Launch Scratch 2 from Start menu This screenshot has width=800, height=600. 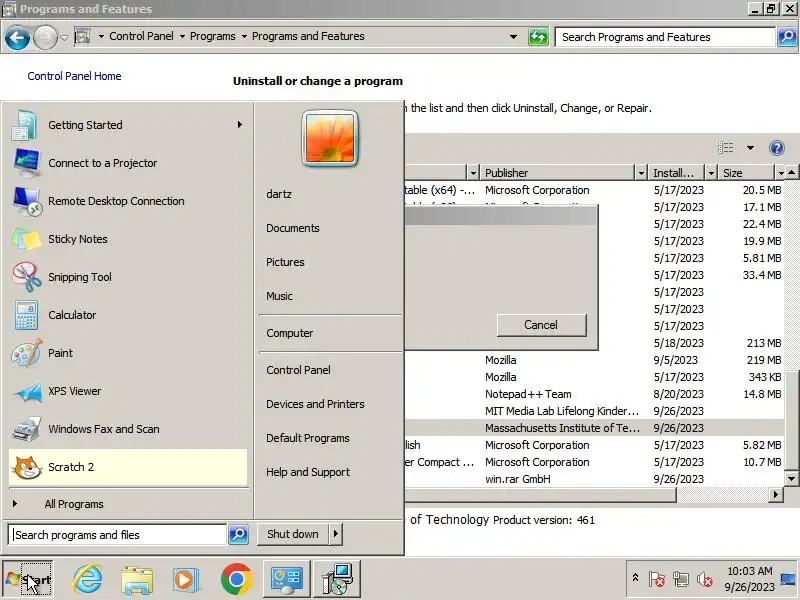coord(128,467)
